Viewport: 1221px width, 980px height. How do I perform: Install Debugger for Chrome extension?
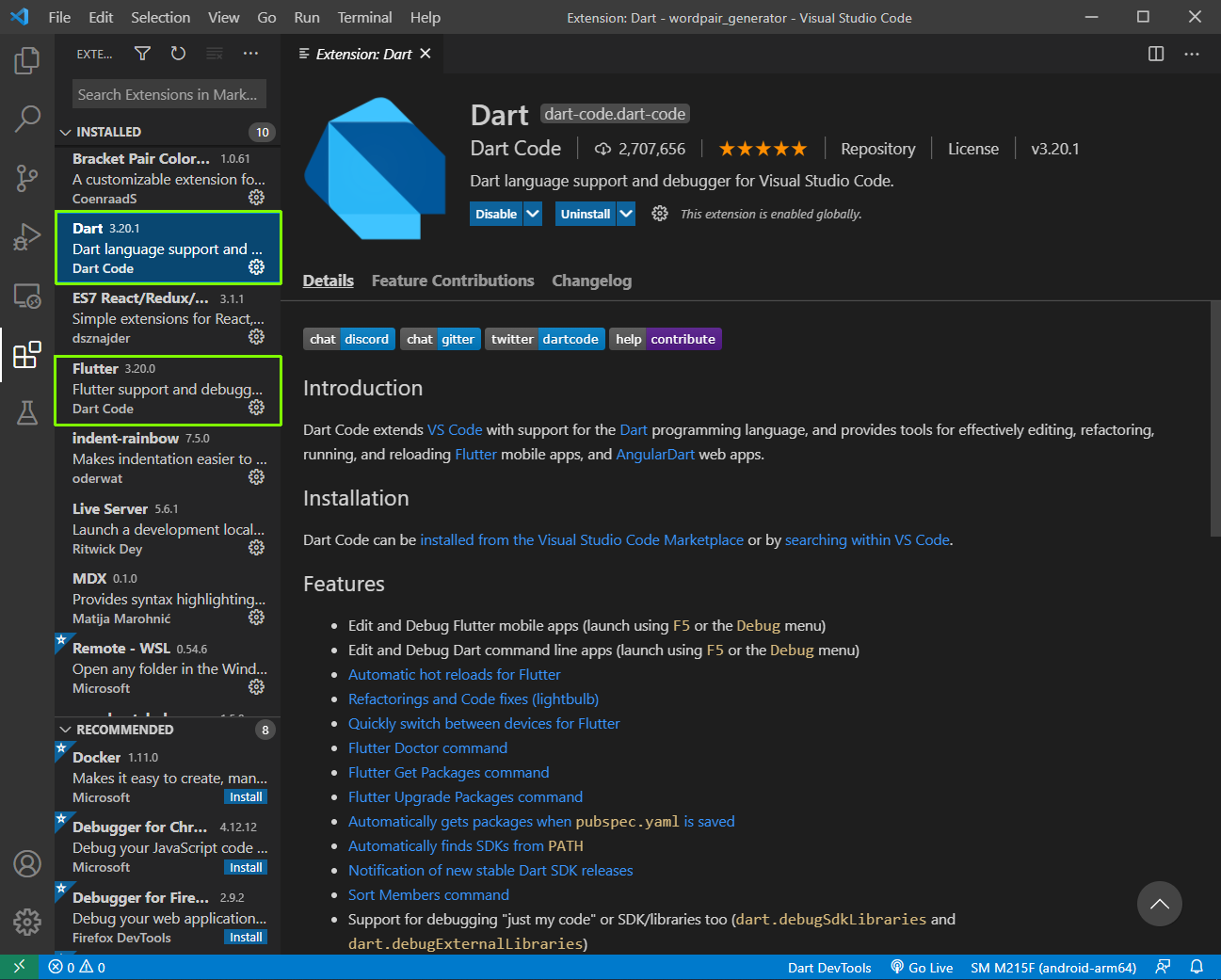[x=246, y=867]
